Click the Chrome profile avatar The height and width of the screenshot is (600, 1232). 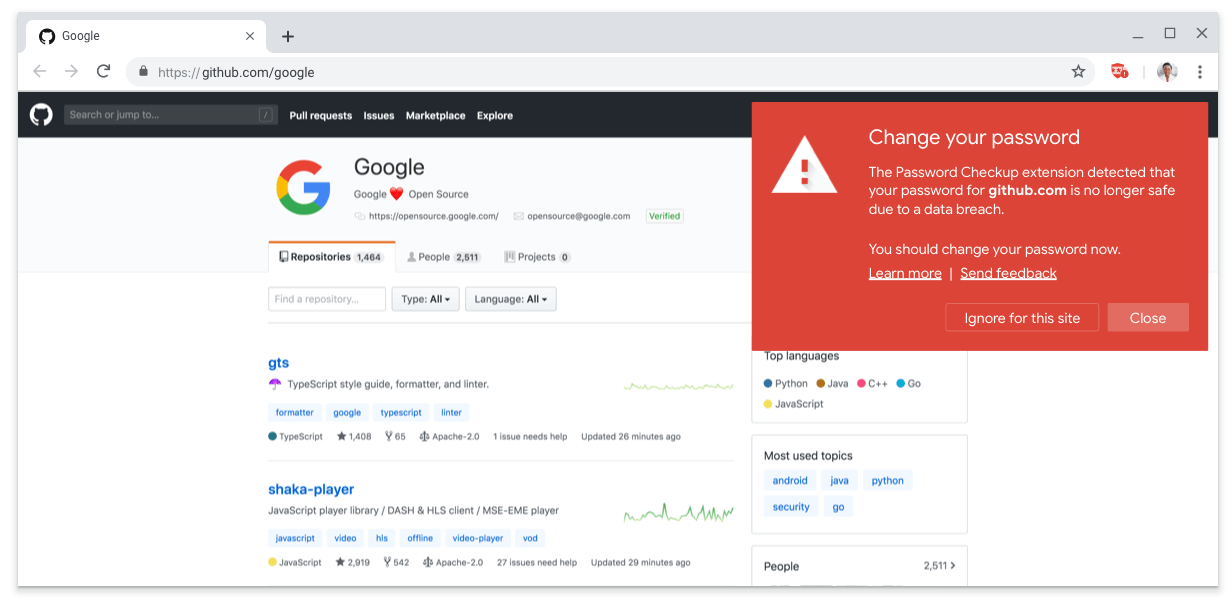(x=1166, y=72)
